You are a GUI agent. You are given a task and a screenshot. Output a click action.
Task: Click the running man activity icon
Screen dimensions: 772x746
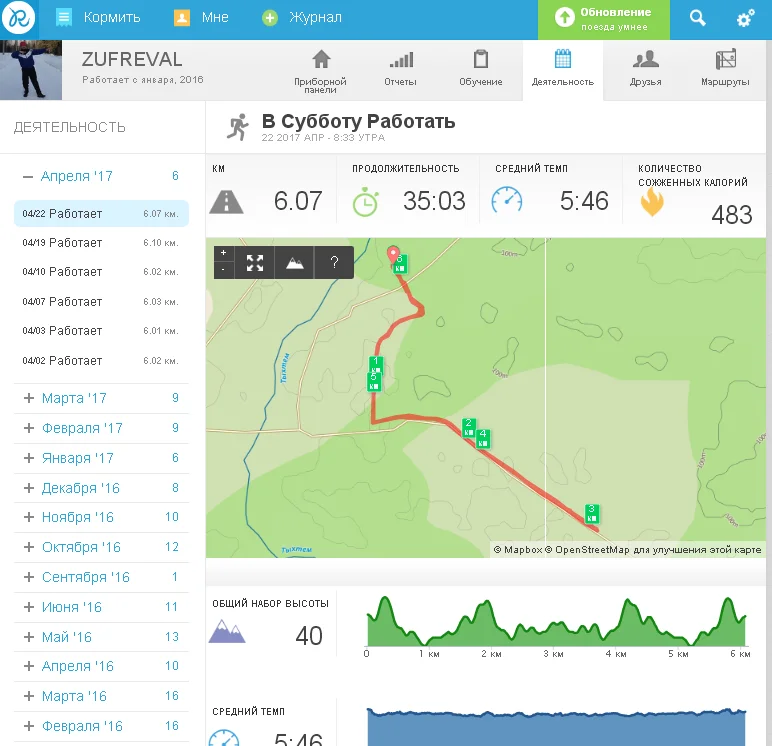(238, 128)
